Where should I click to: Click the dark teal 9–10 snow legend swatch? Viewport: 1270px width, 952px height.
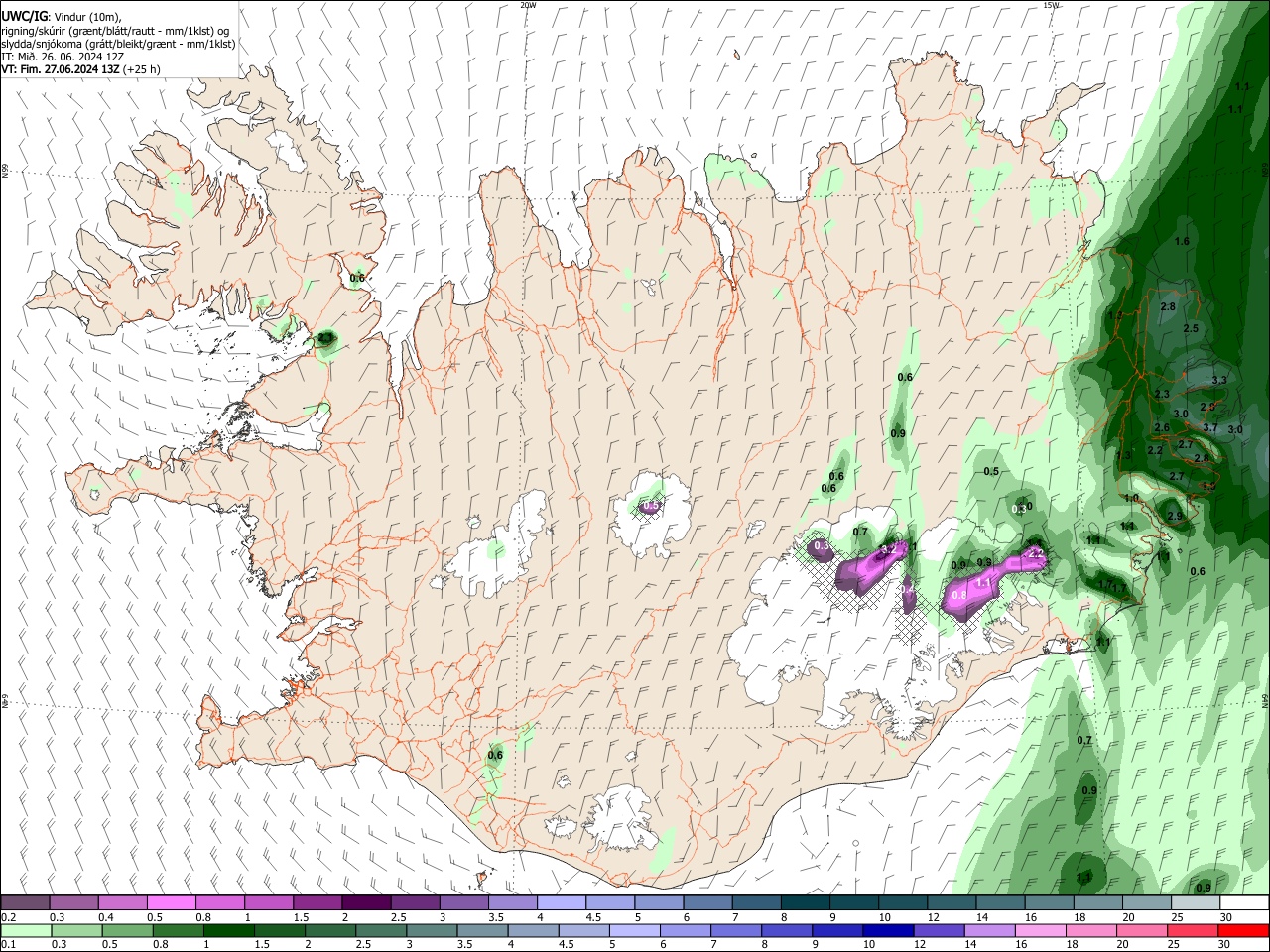[854, 903]
